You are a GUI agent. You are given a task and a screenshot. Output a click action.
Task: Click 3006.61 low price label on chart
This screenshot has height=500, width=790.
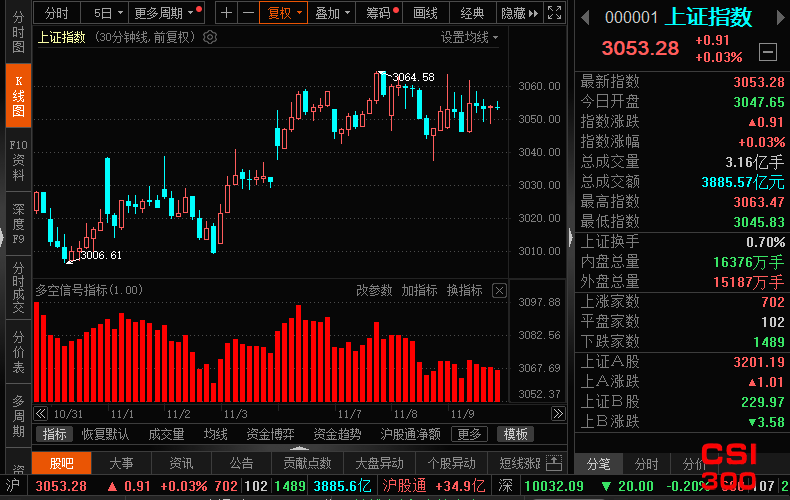(101, 255)
